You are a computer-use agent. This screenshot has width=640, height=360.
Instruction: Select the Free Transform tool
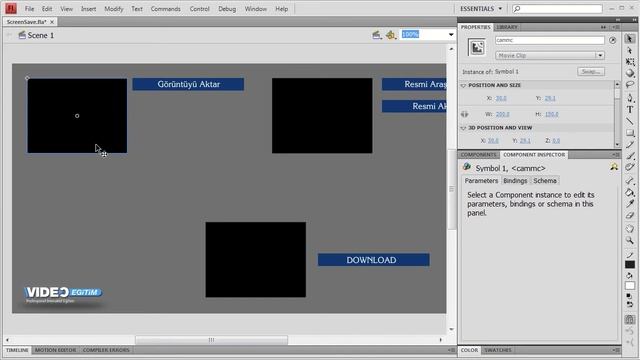pos(630,62)
